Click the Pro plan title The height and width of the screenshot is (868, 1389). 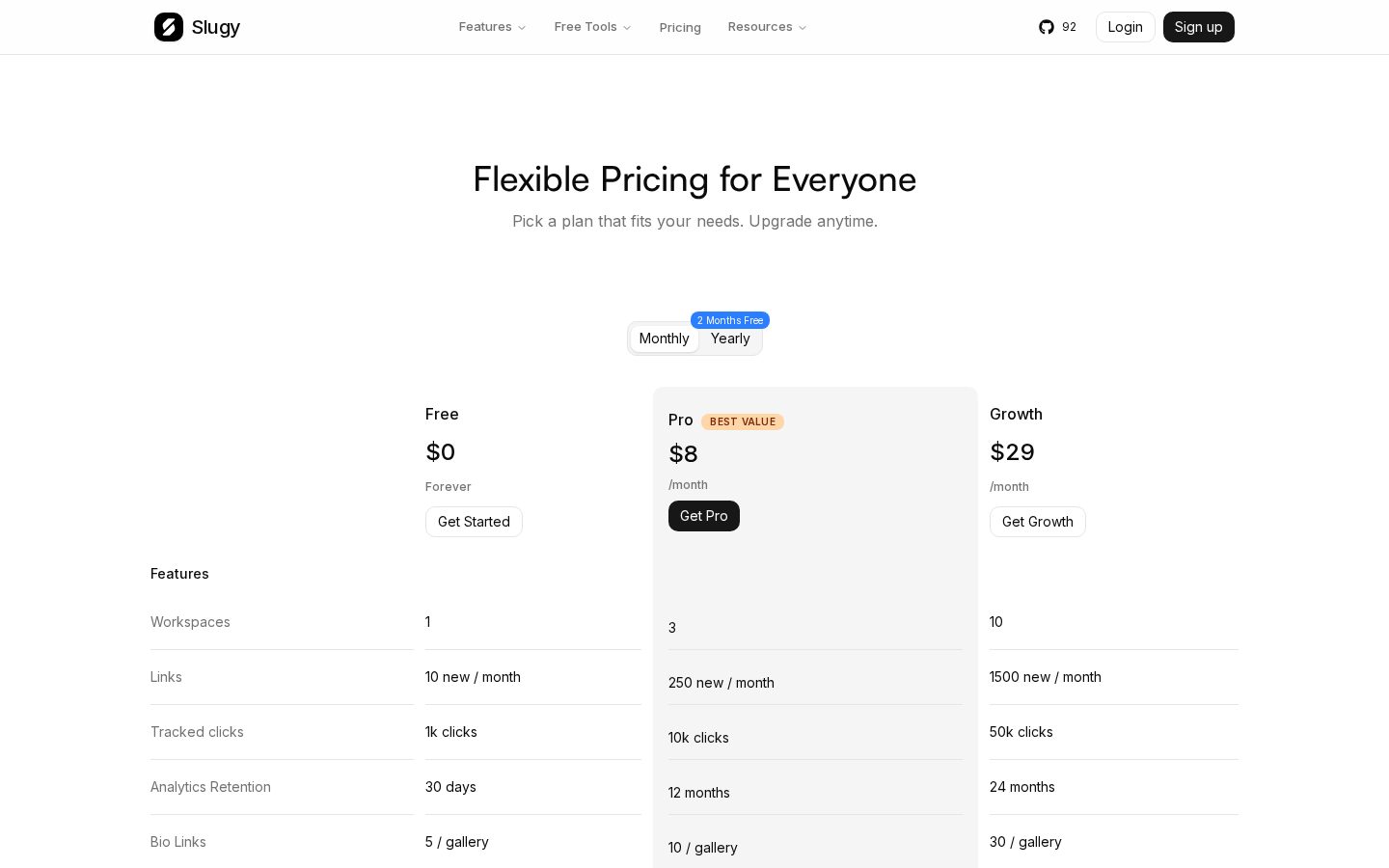[681, 420]
